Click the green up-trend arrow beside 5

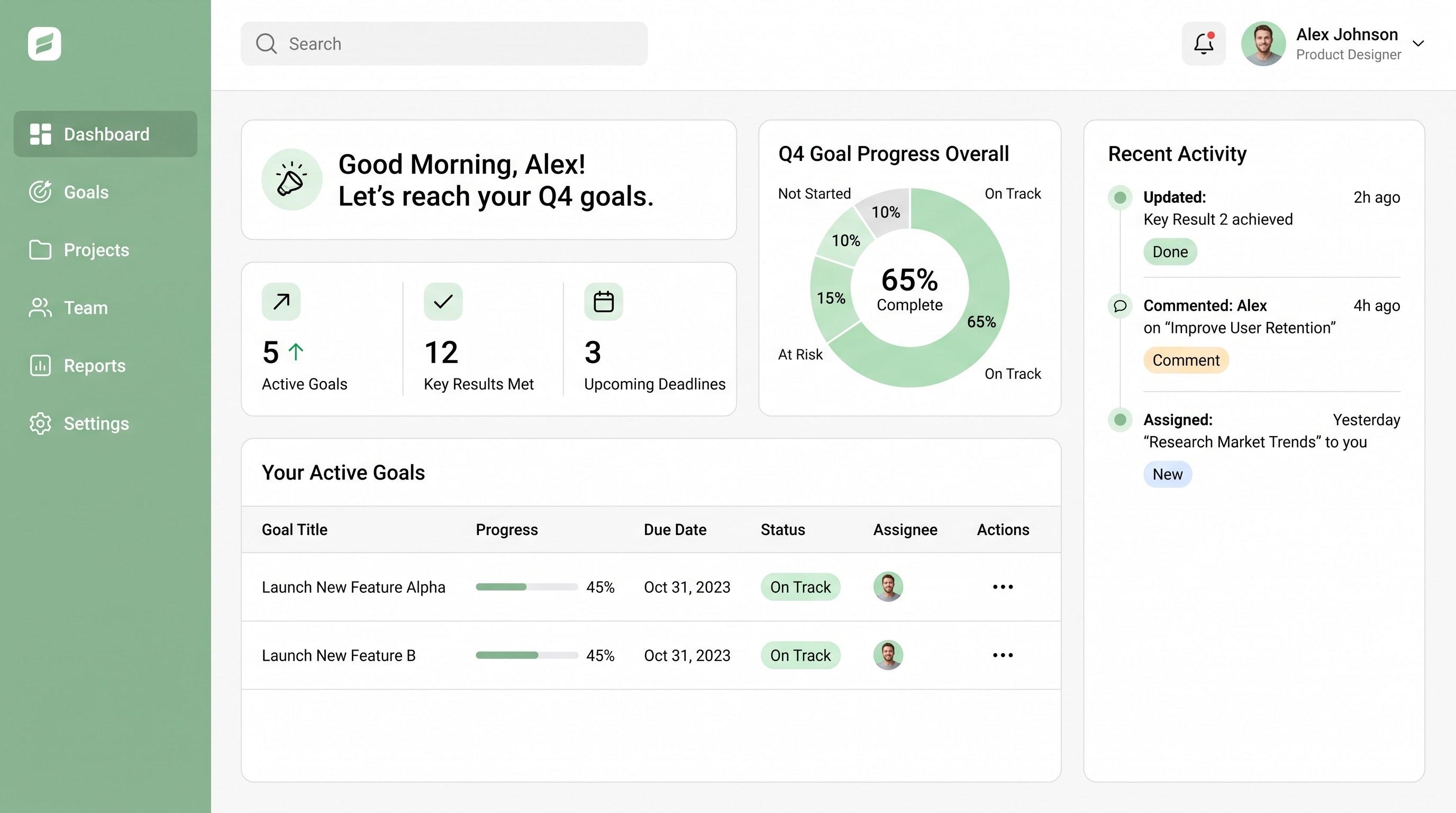click(296, 351)
